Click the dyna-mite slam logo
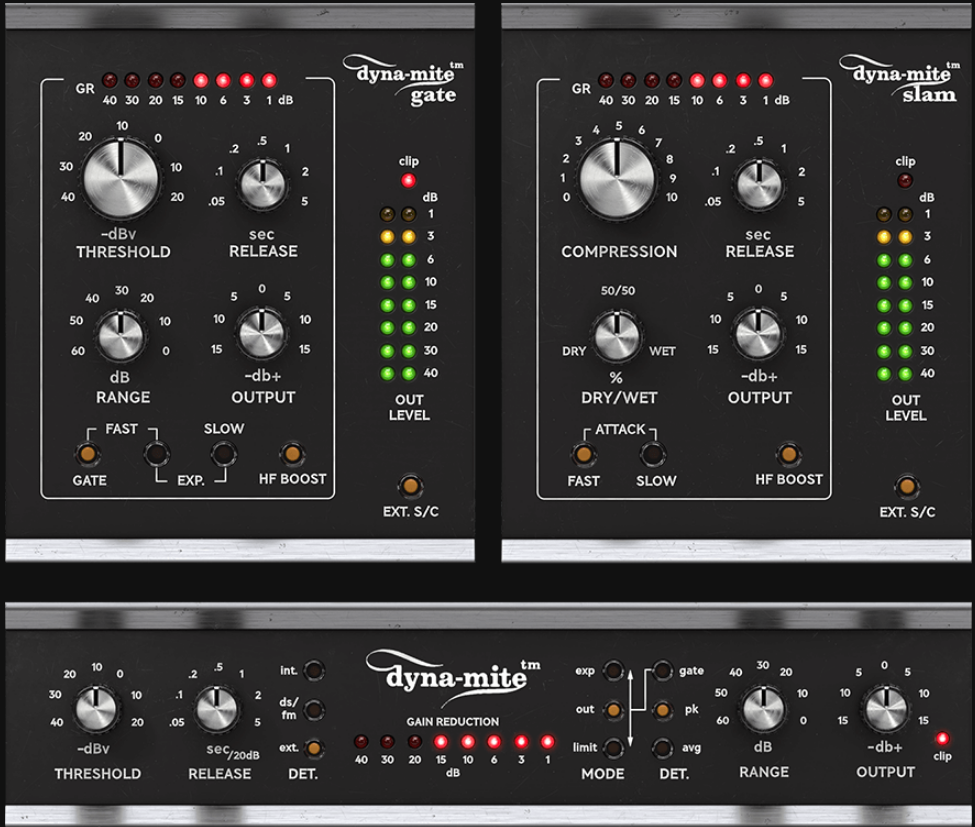The height and width of the screenshot is (827, 975). 900,81
